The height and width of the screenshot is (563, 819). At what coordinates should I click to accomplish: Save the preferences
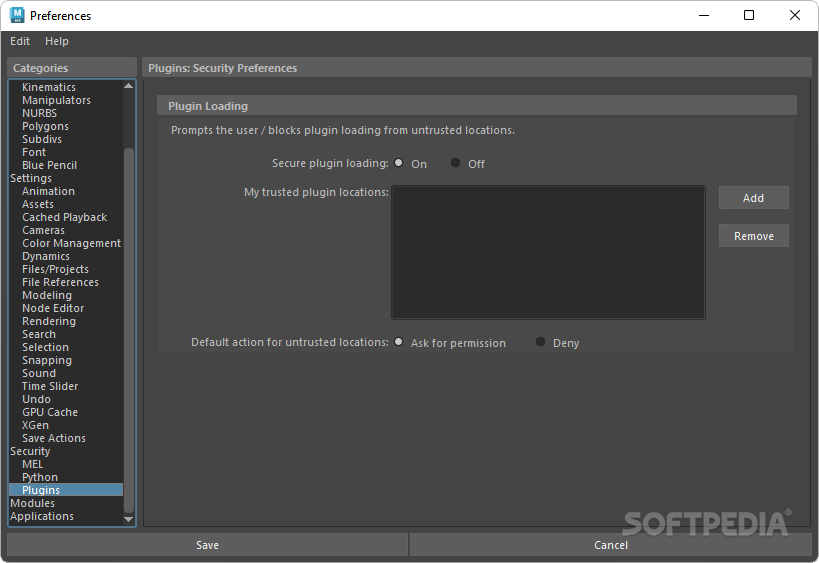coord(207,545)
